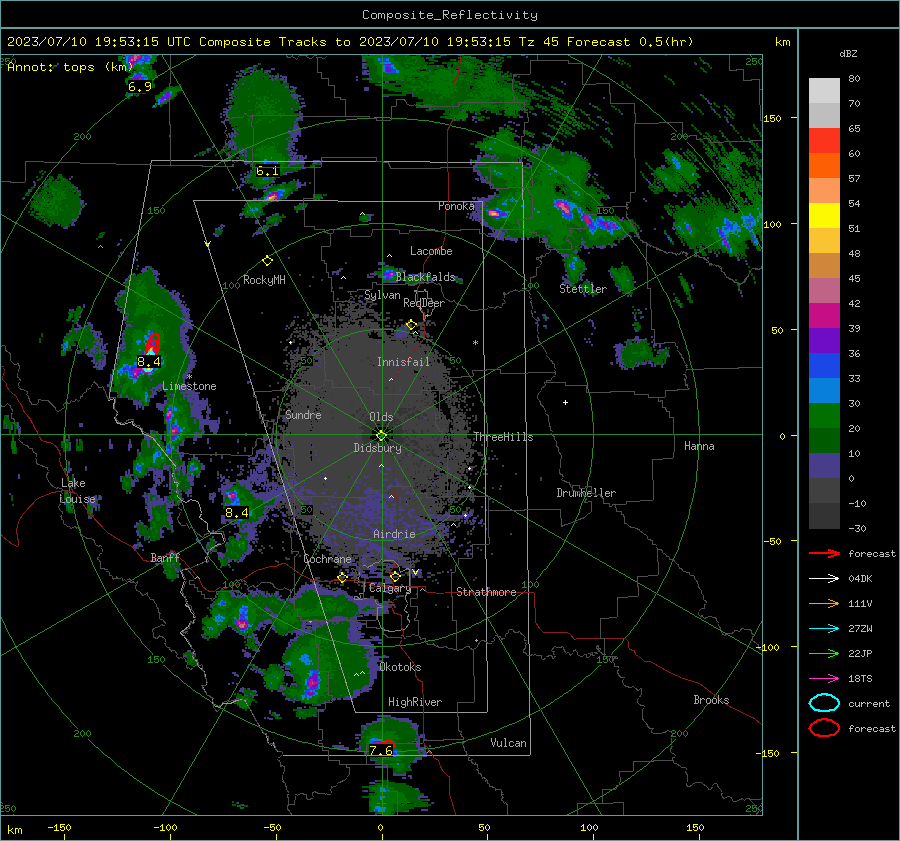Select the white 04DK arrow in legend
Viewport: 900px width, 841px height.
[x=824, y=579]
